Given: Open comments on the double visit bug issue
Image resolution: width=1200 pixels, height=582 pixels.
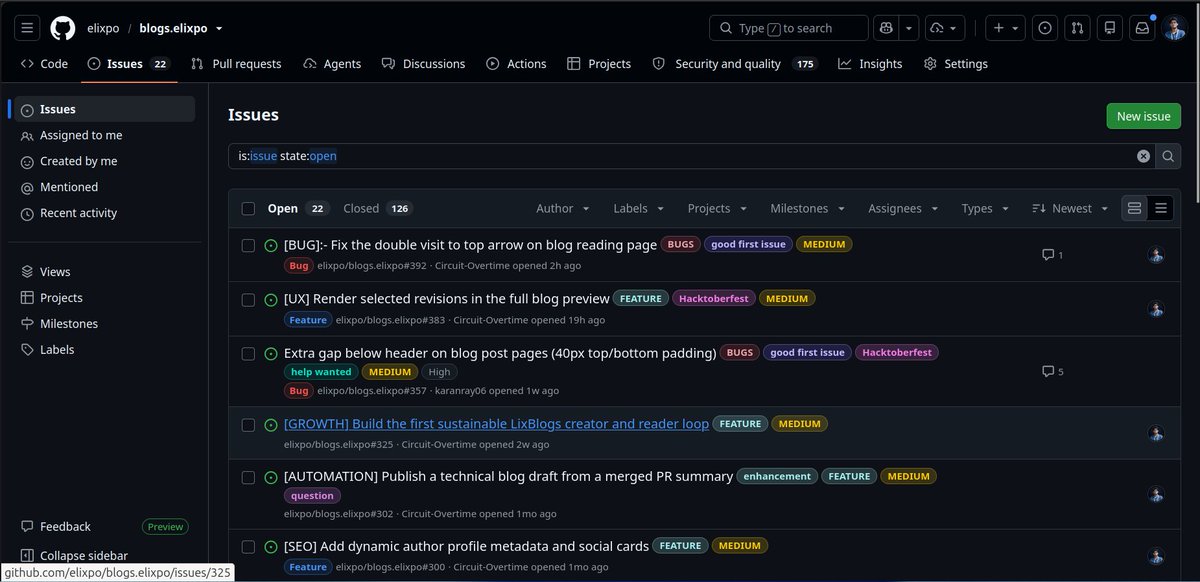Looking at the screenshot, I should [1052, 255].
